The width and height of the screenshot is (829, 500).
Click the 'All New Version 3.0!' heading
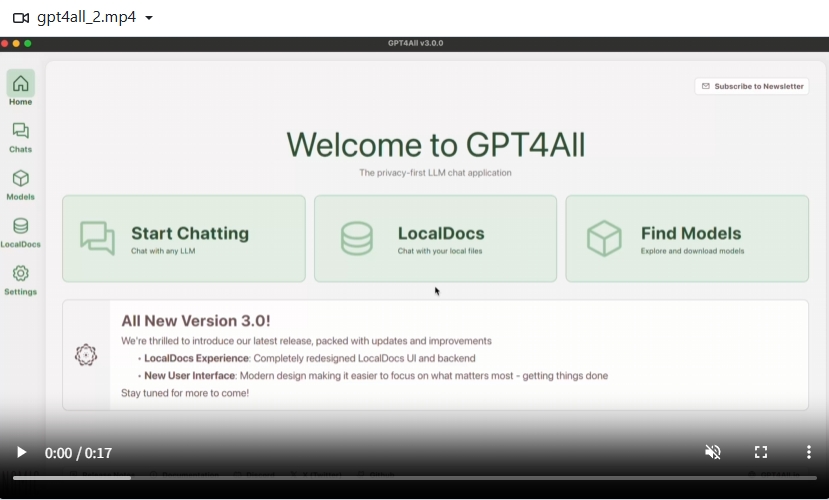[196, 321]
